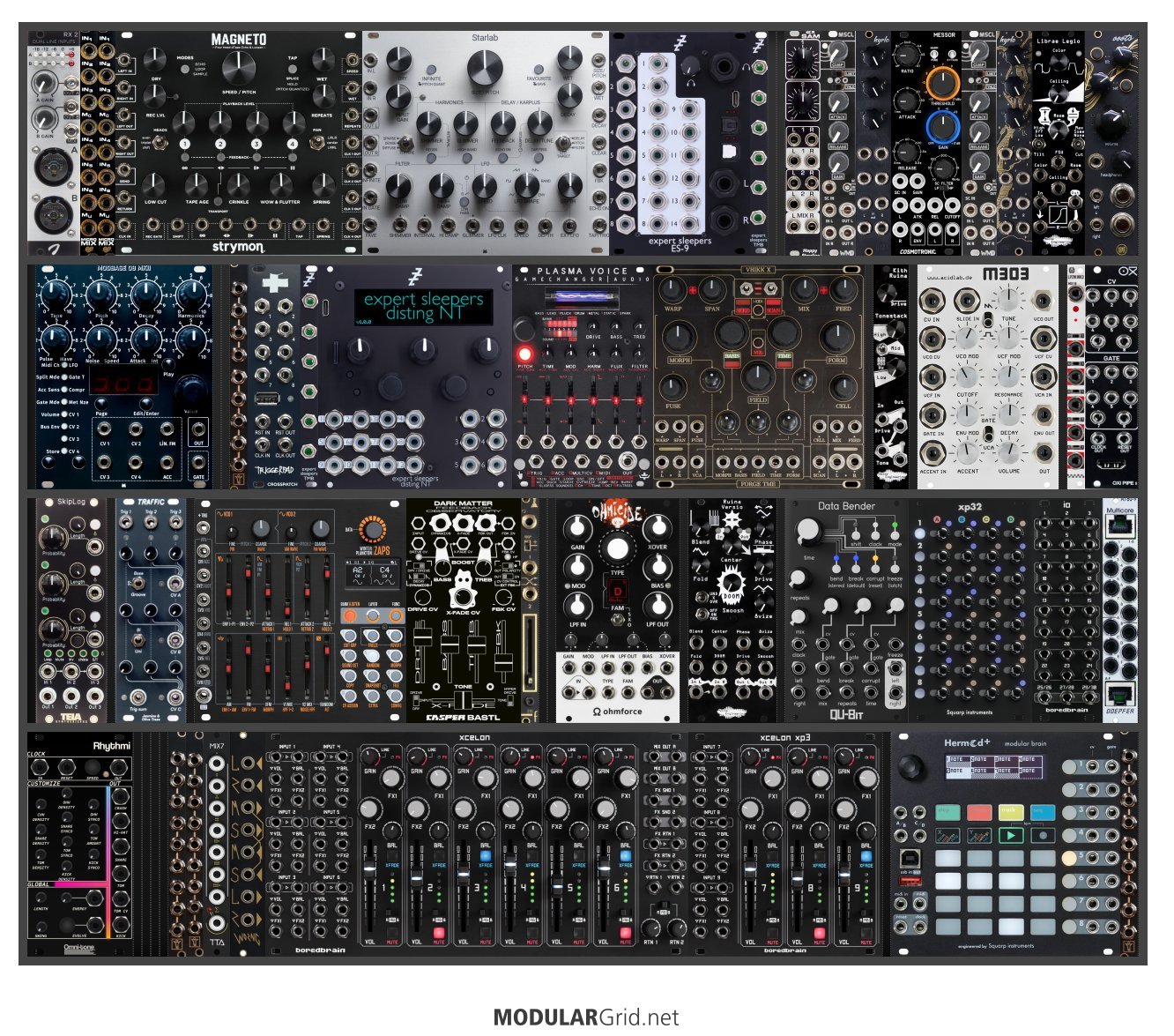The width and height of the screenshot is (1174, 1036).
Task: Toggle MUTE on xcelon channel 6
Action: pos(625,932)
